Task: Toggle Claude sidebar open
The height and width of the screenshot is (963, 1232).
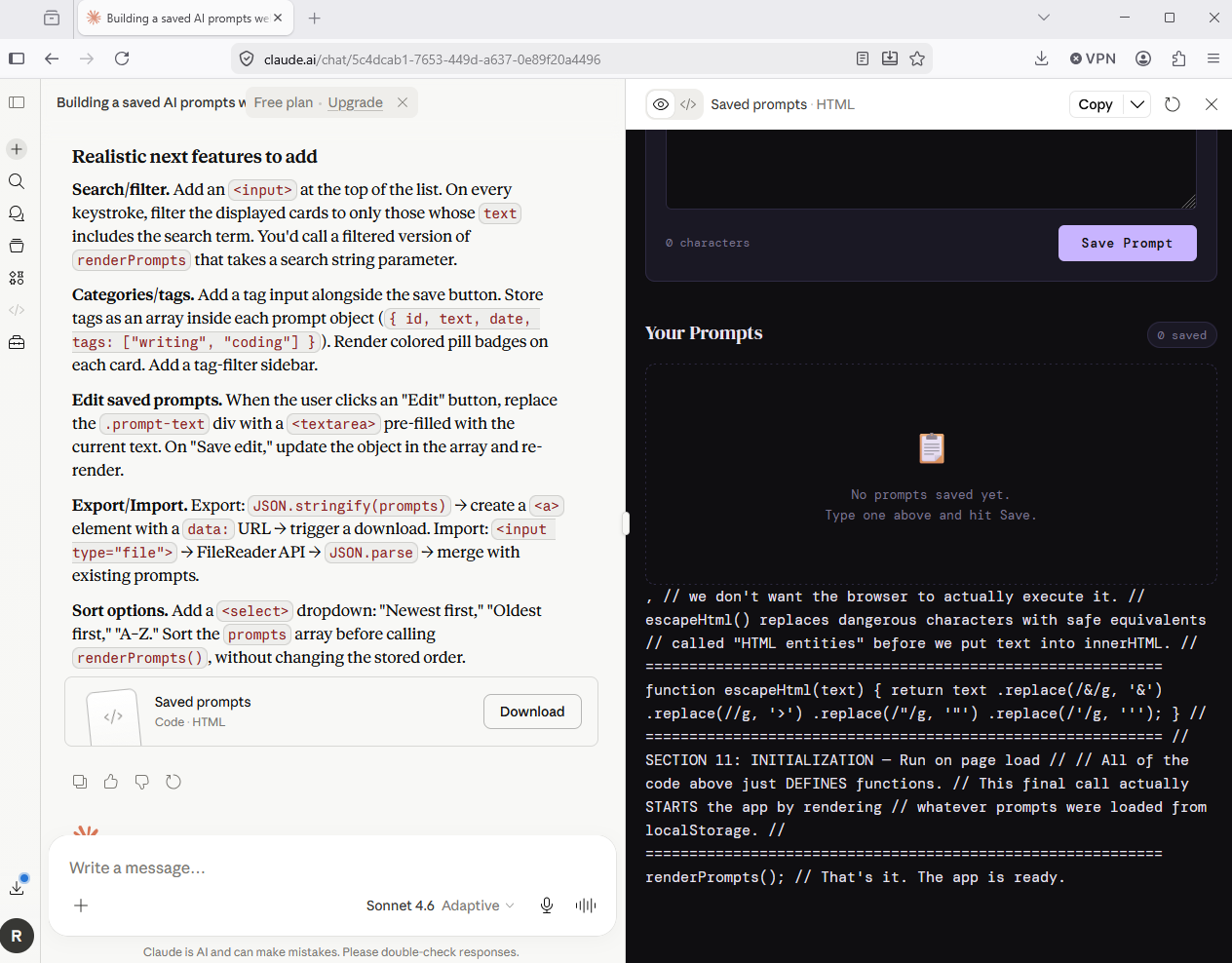Action: point(17,102)
